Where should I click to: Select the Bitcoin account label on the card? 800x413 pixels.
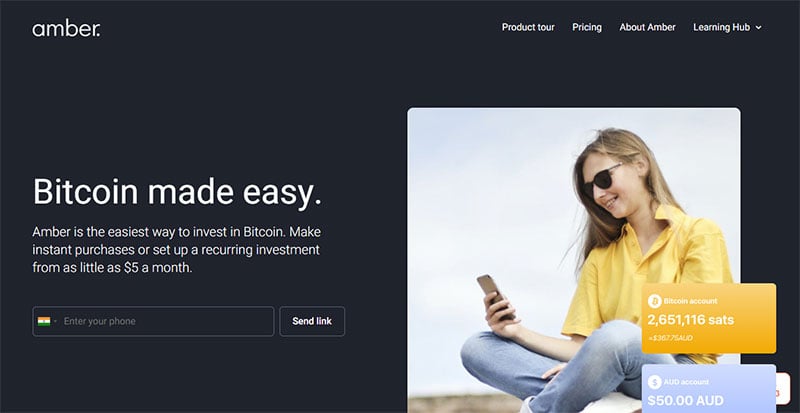coord(690,301)
